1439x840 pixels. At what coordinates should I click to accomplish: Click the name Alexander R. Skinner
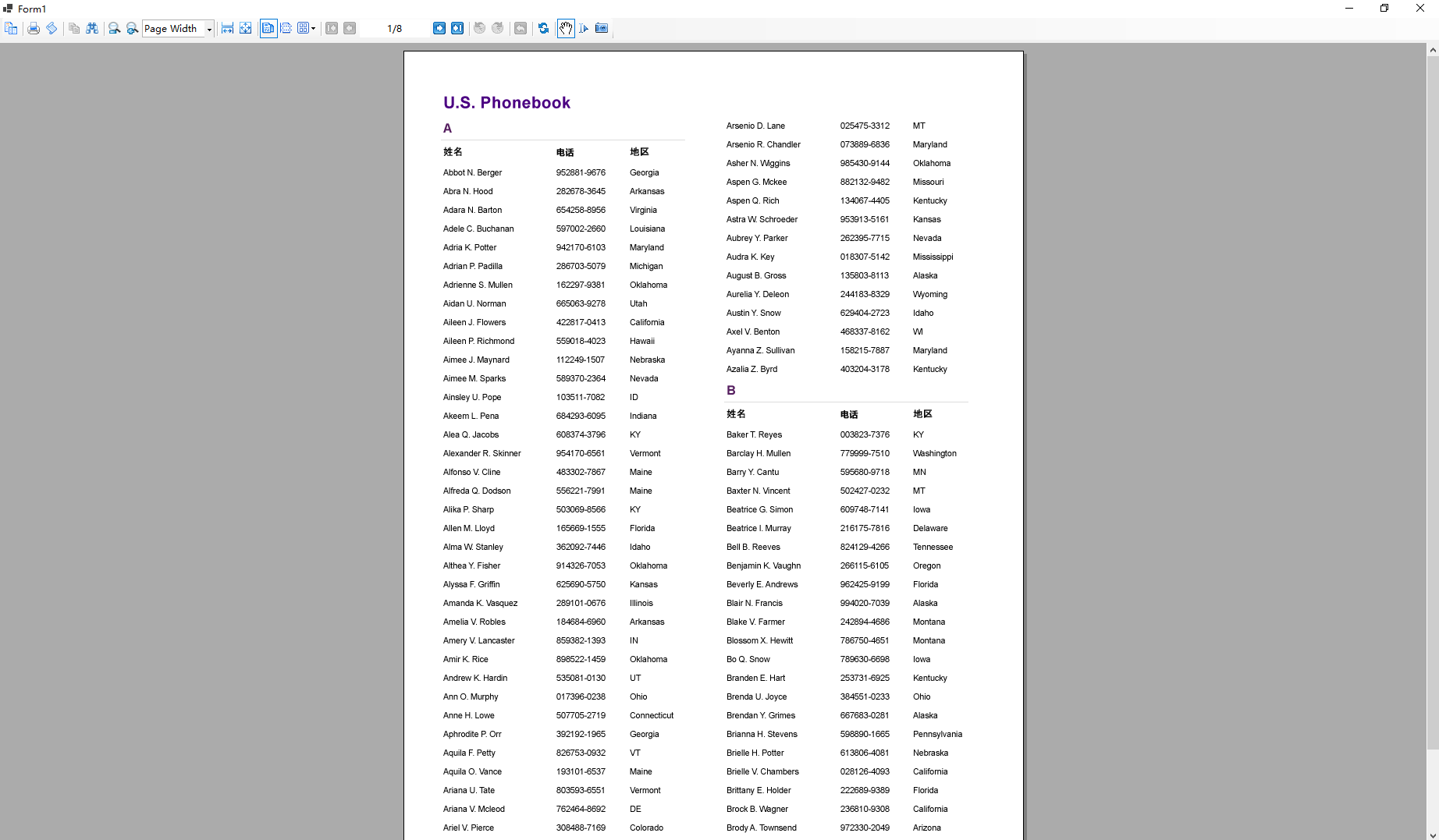coord(481,453)
